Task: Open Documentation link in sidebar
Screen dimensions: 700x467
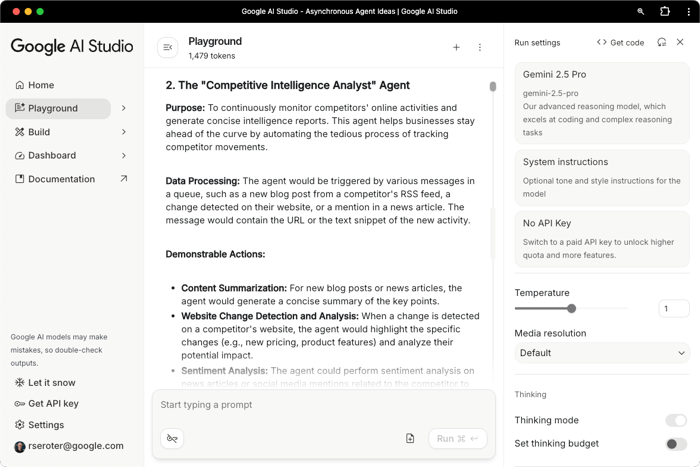Action: pyautogui.click(x=61, y=179)
